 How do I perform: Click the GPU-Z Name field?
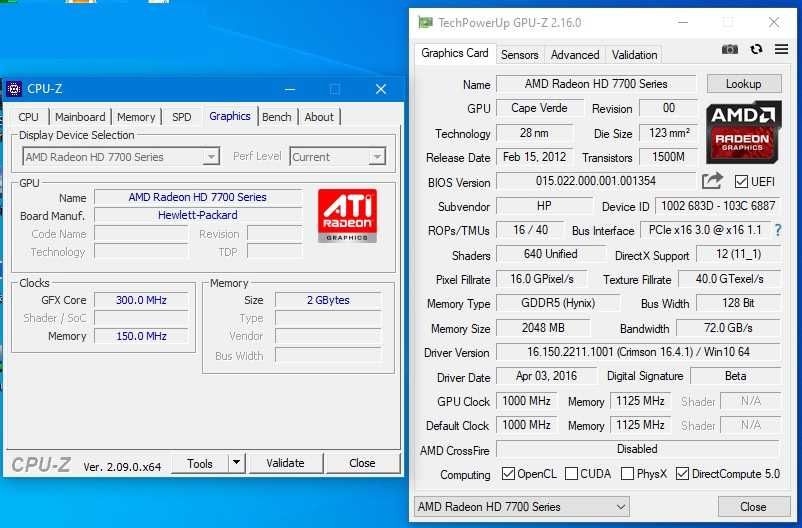(x=596, y=84)
